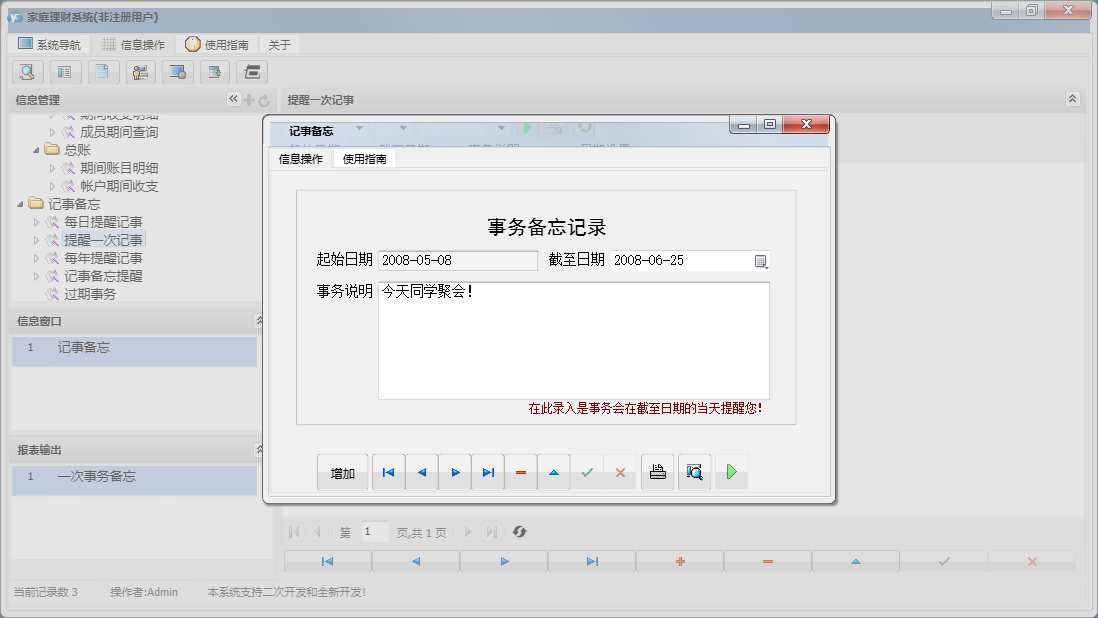Click inside the page number input field
Image resolution: width=1098 pixels, height=618 pixels.
click(x=375, y=531)
